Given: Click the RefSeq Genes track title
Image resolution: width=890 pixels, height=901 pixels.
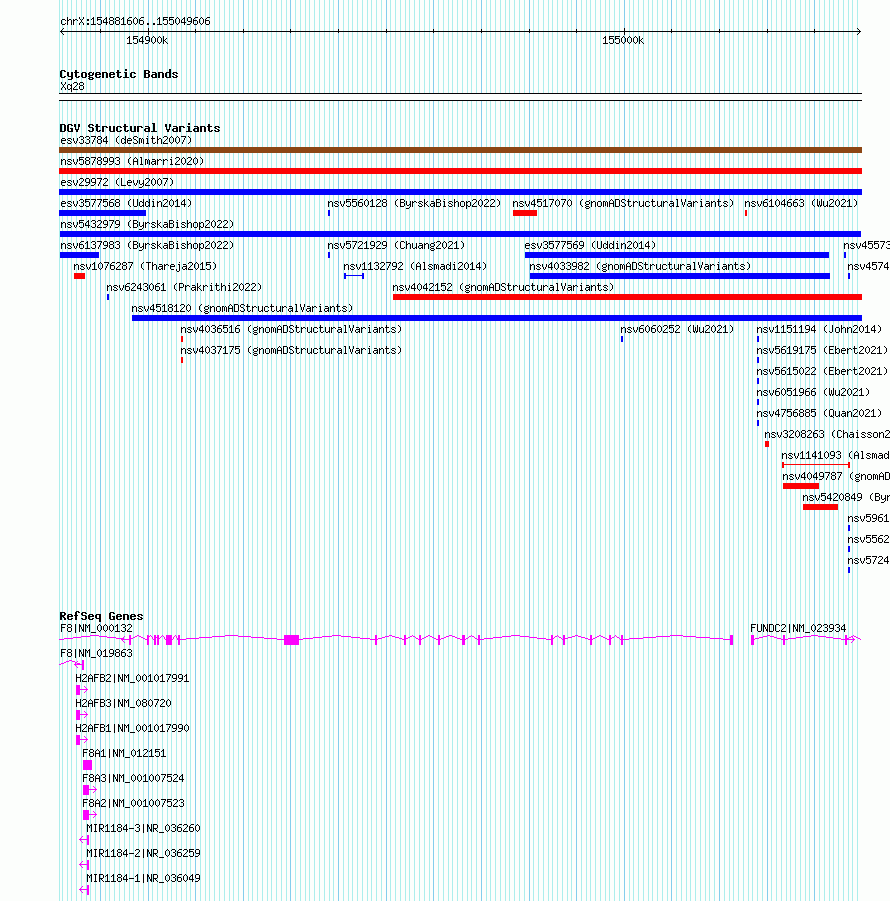Looking at the screenshot, I should click(x=101, y=616).
